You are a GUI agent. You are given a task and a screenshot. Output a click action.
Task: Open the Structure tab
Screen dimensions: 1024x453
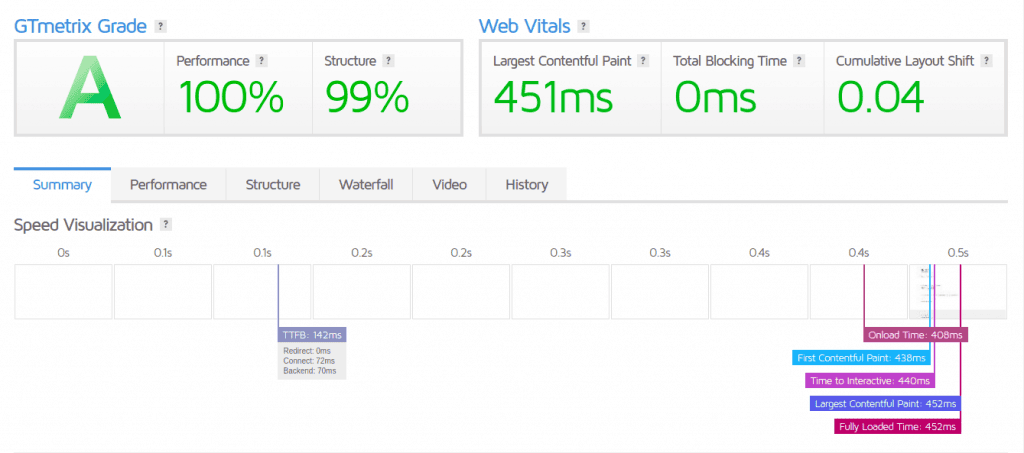(273, 185)
